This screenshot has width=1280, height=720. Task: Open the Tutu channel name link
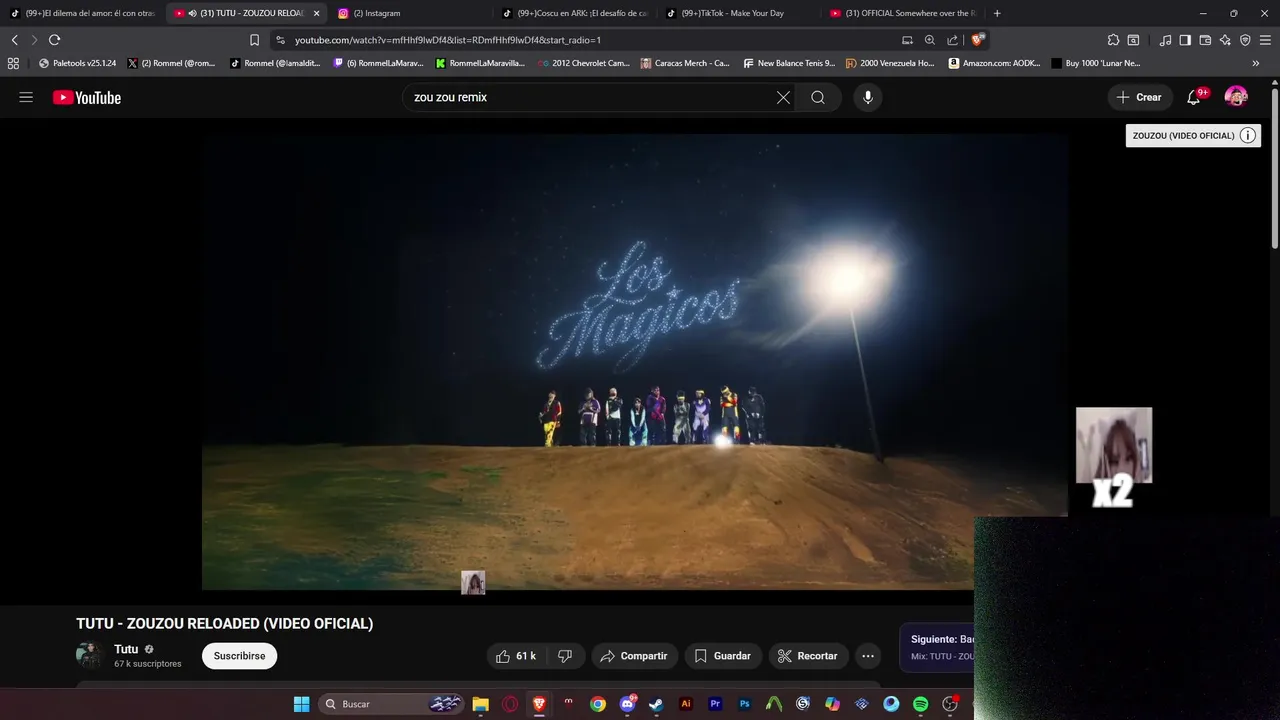pos(126,649)
